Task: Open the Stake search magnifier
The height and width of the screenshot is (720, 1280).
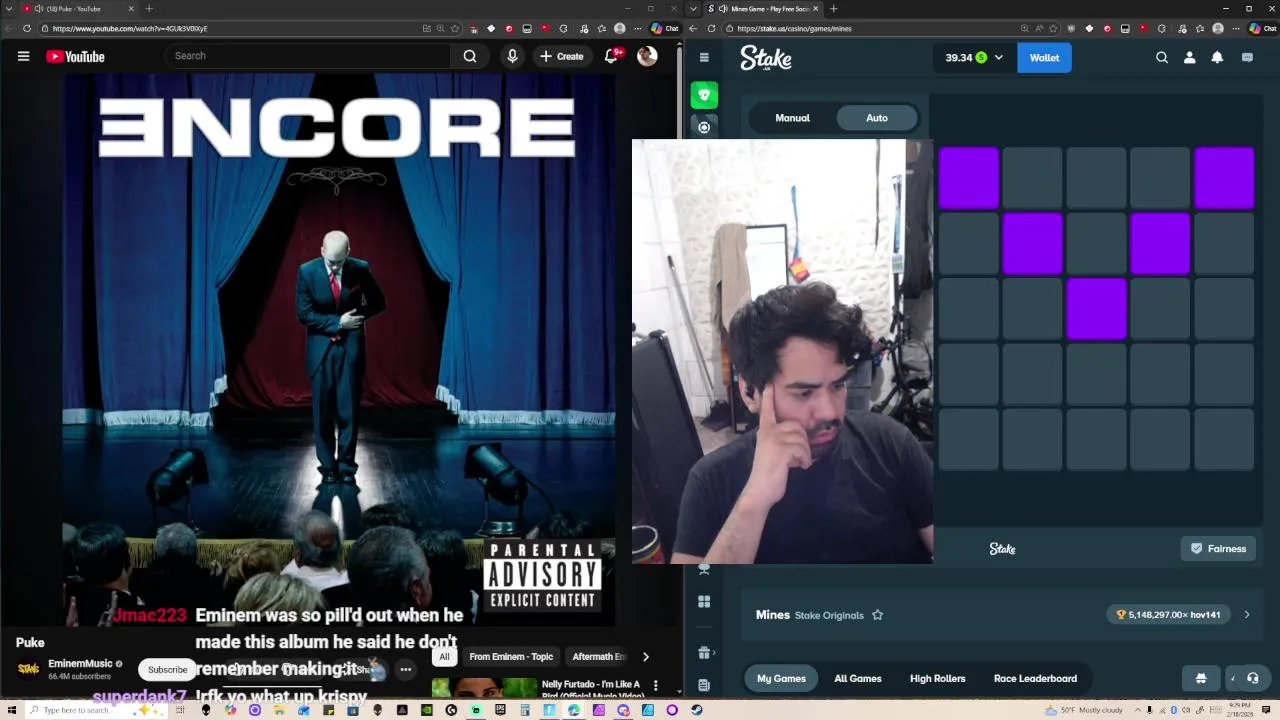Action: 1162,57
